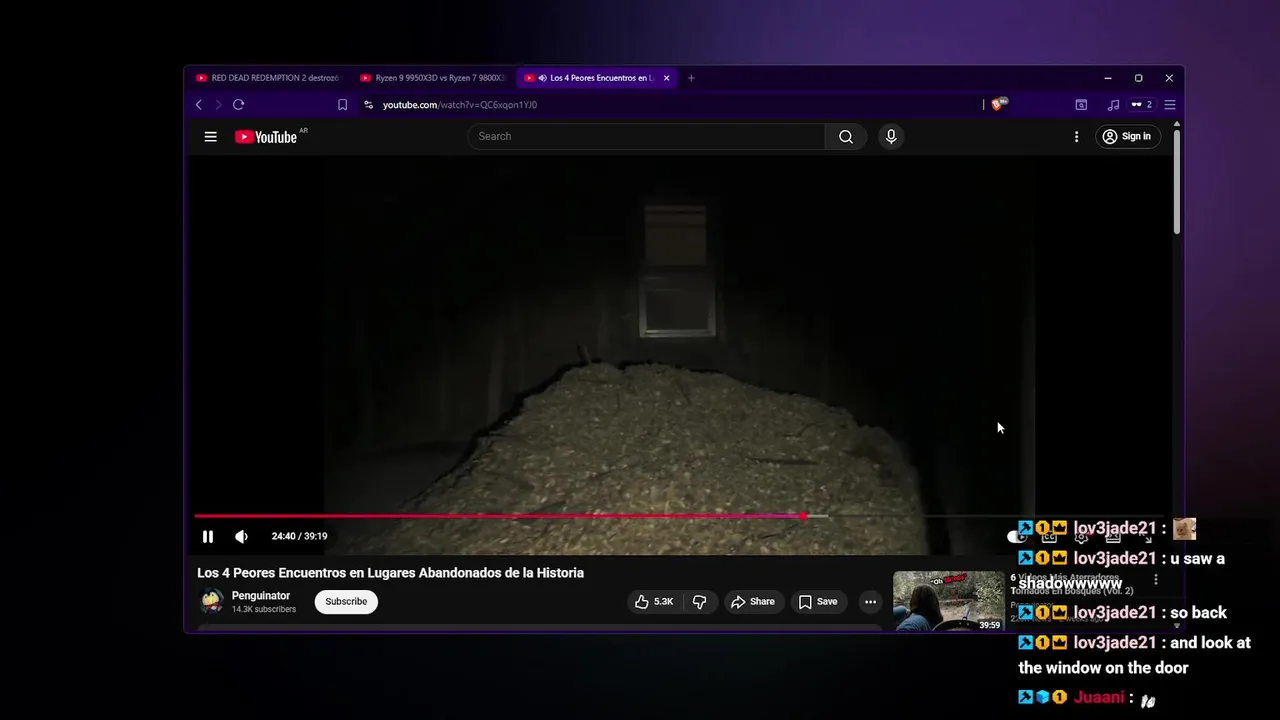The width and height of the screenshot is (1280, 720).
Task: Dislike the video with thumbs down
Action: 700,602
